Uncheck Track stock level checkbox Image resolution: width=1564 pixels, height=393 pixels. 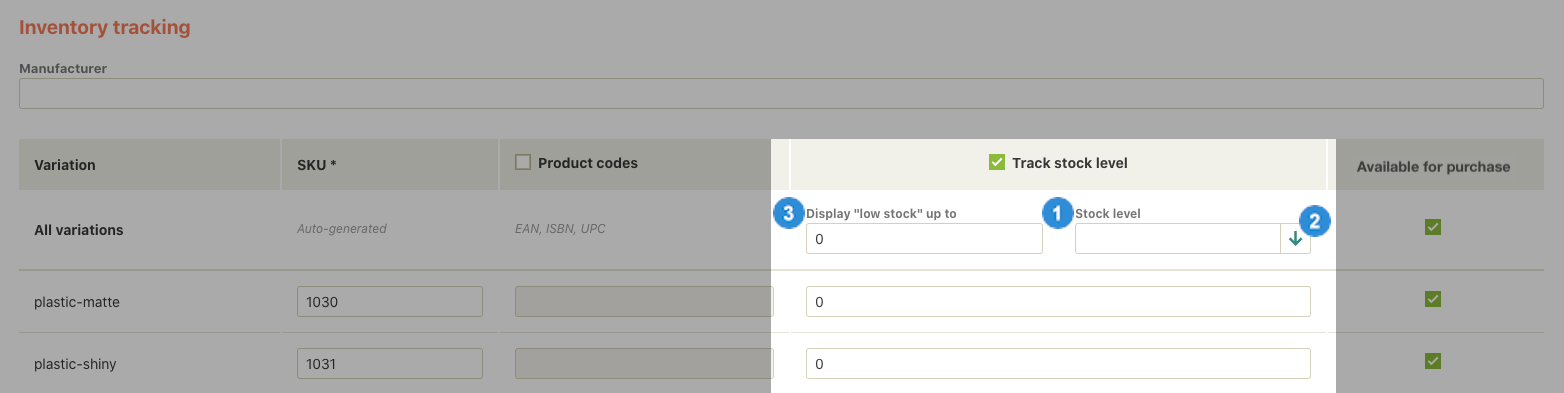coord(996,163)
